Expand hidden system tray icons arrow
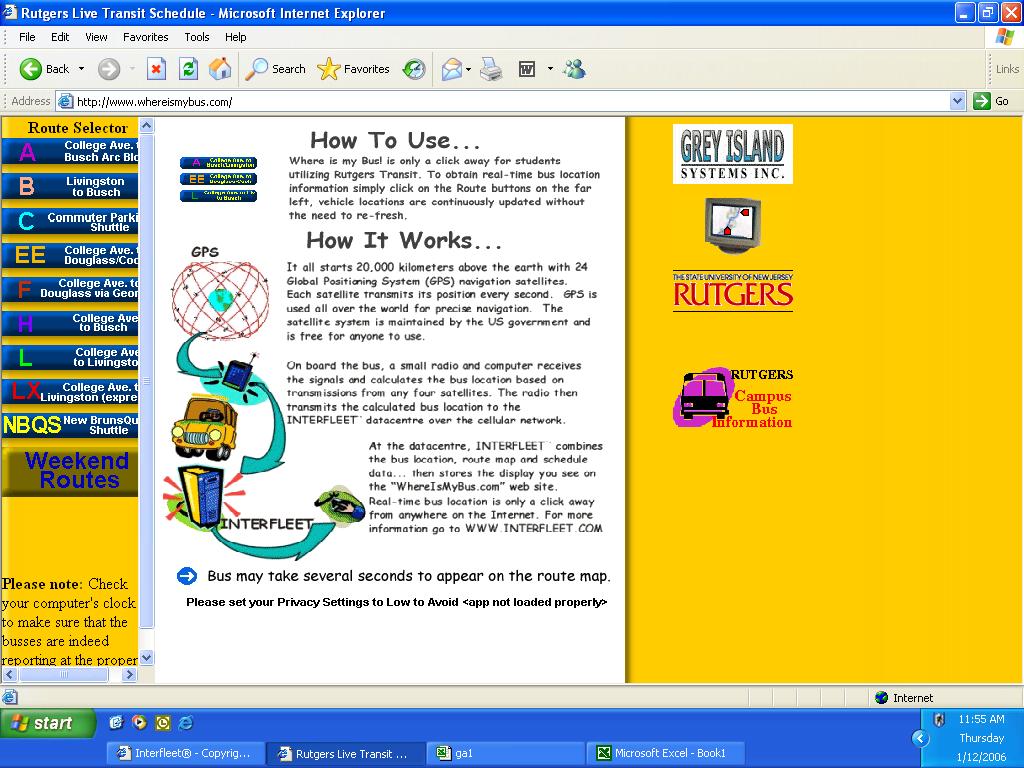The height and width of the screenshot is (768, 1024). (920, 739)
